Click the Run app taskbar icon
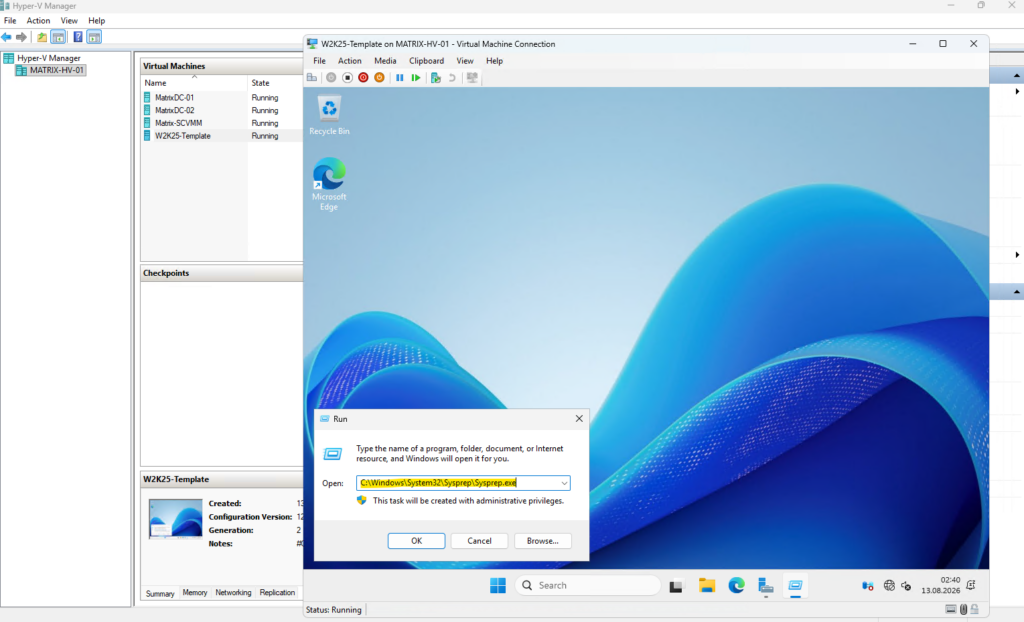The image size is (1024, 622). (795, 585)
